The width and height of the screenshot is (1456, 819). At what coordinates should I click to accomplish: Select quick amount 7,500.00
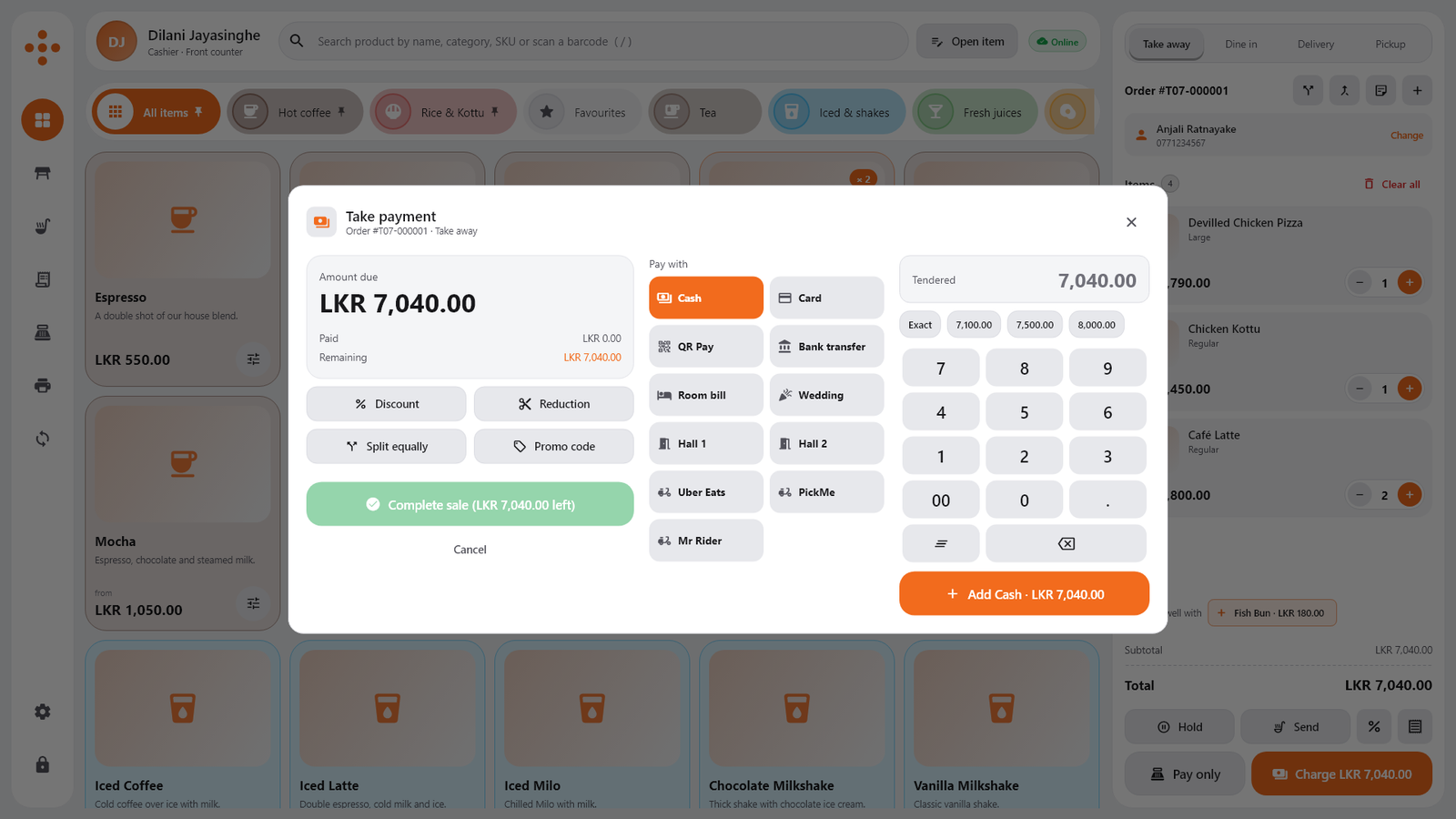(x=1035, y=325)
